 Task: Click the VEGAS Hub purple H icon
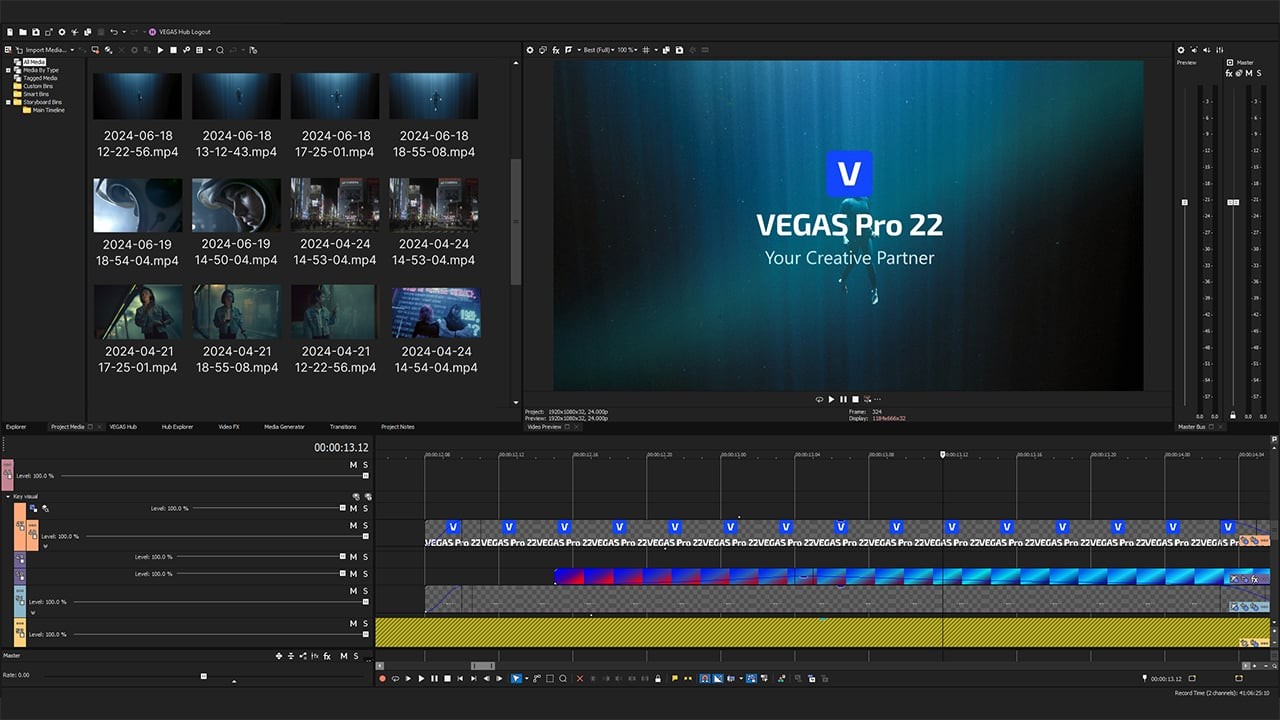tap(152, 32)
